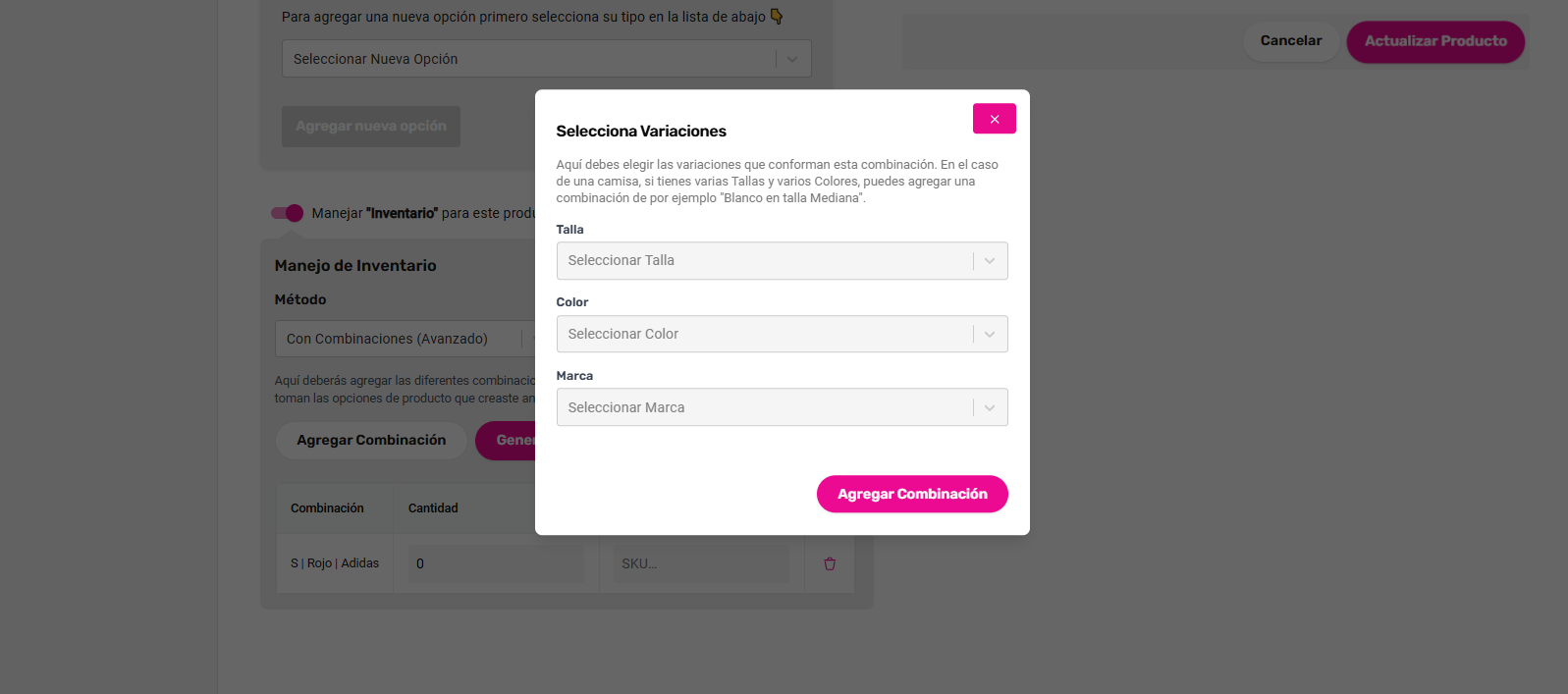The height and width of the screenshot is (694, 1568).
Task: Click the Agregar nueva opción button
Action: click(371, 127)
